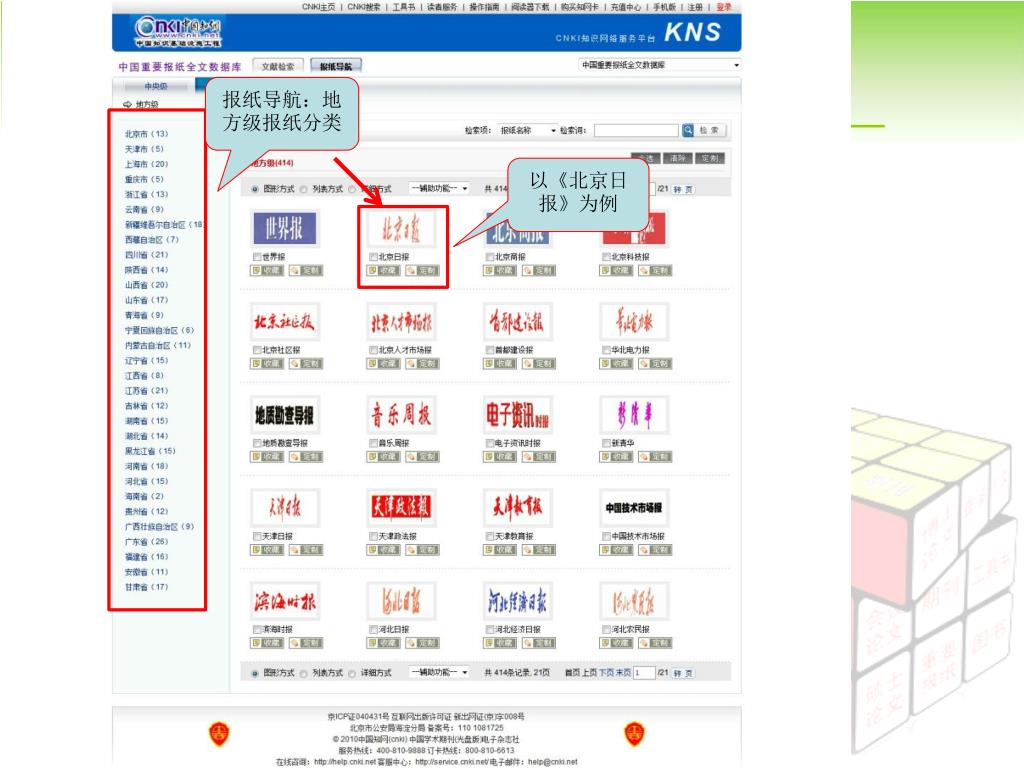The width and height of the screenshot is (1024, 768).
Task: Click the 收藏 button under 北京日报
Action: [x=383, y=270]
